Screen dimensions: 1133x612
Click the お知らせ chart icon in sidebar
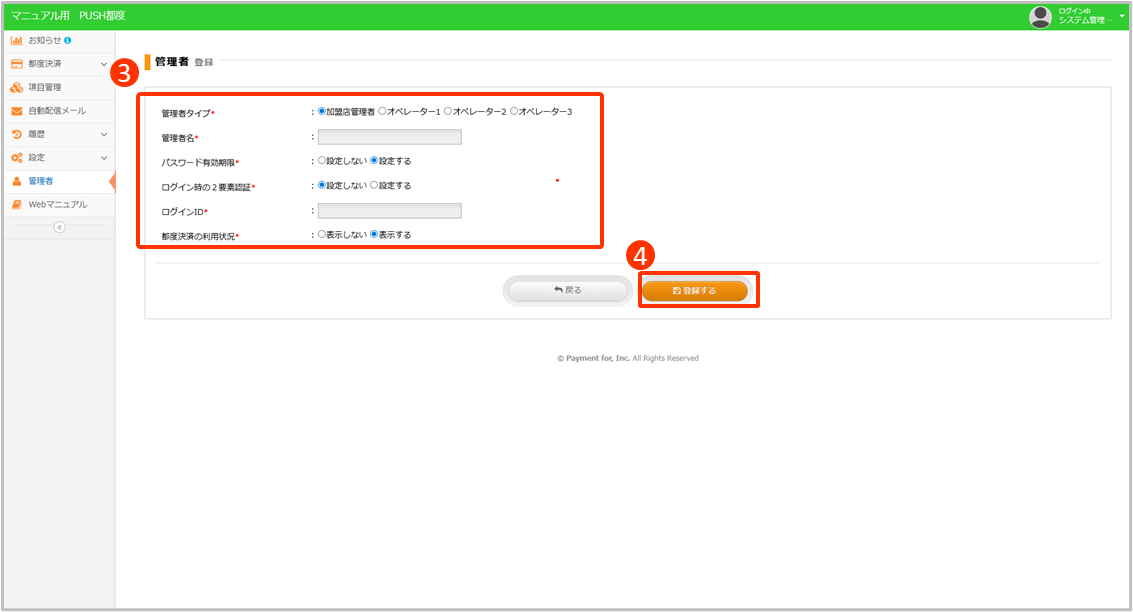(x=17, y=40)
